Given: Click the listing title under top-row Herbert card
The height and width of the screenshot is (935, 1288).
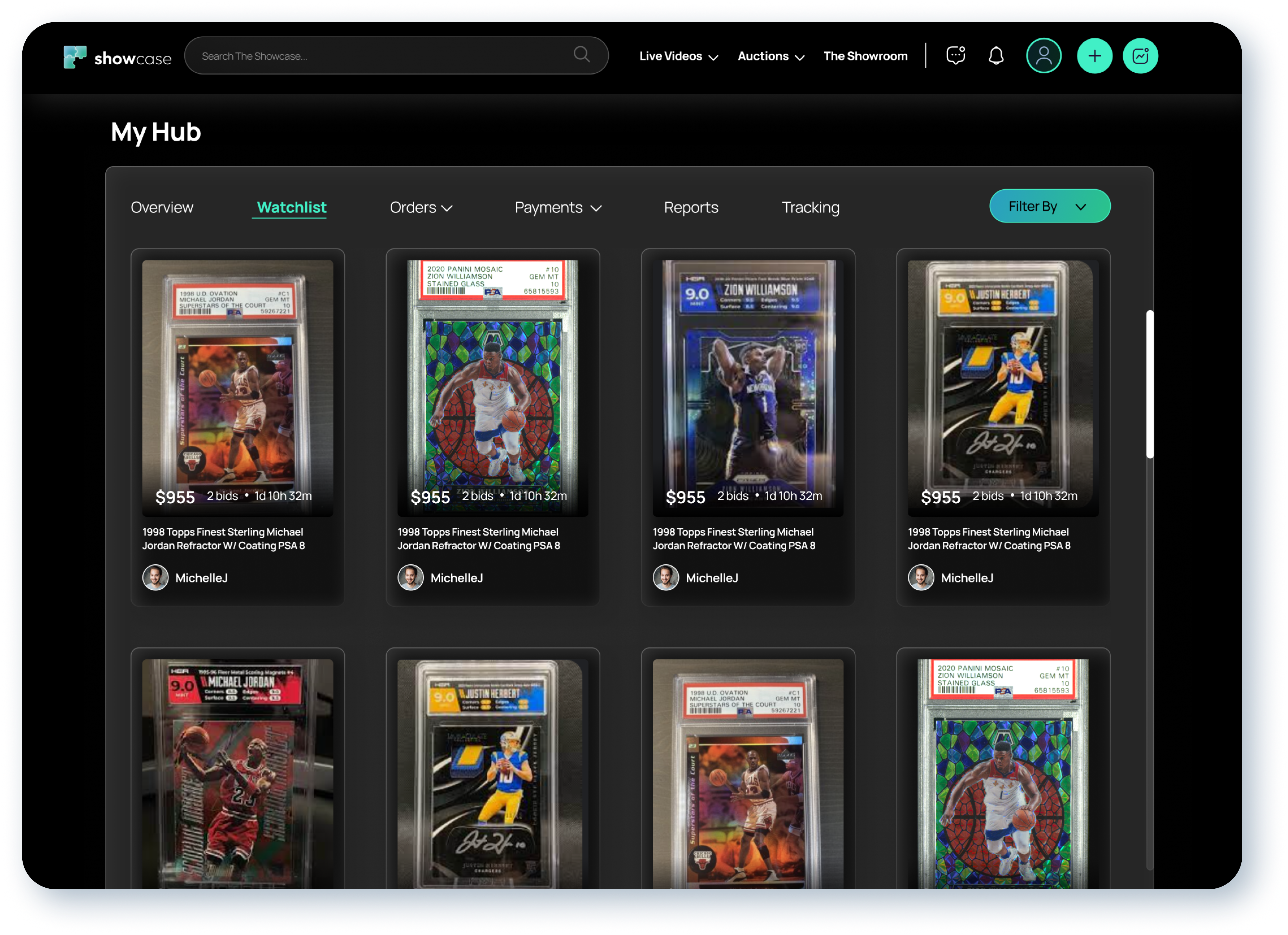Looking at the screenshot, I should (x=989, y=538).
